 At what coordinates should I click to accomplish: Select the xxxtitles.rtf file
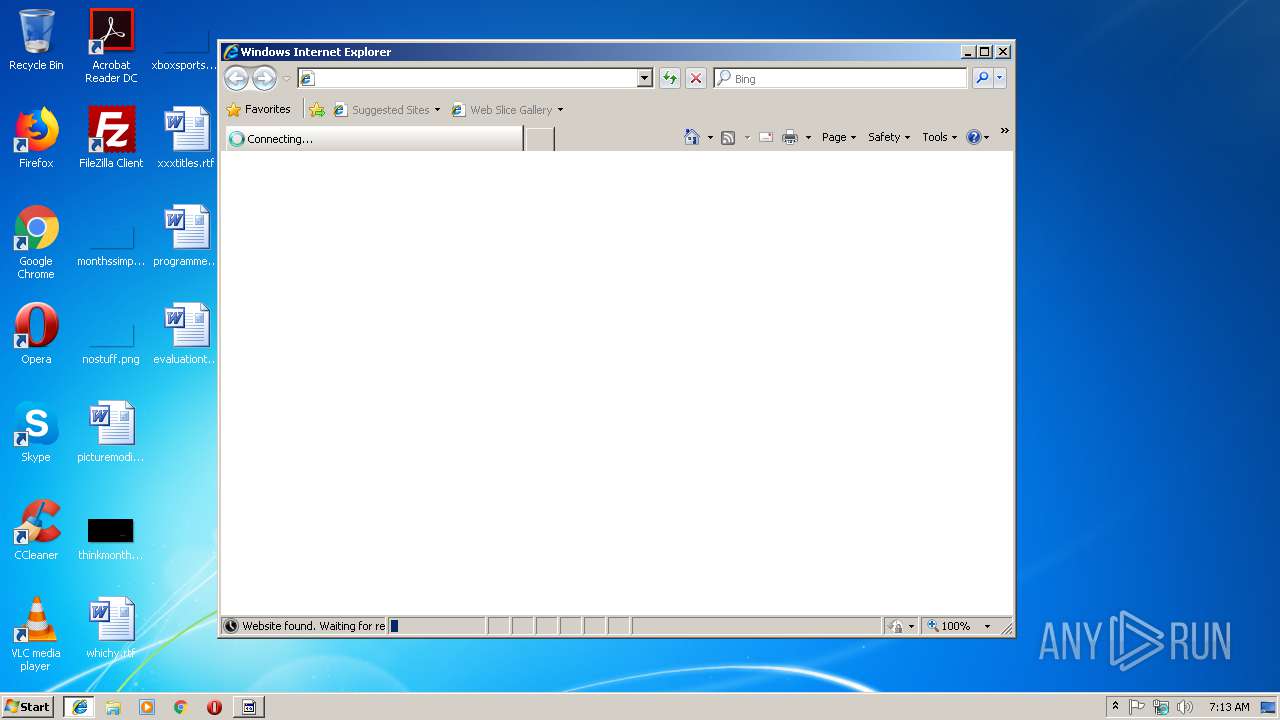click(186, 138)
